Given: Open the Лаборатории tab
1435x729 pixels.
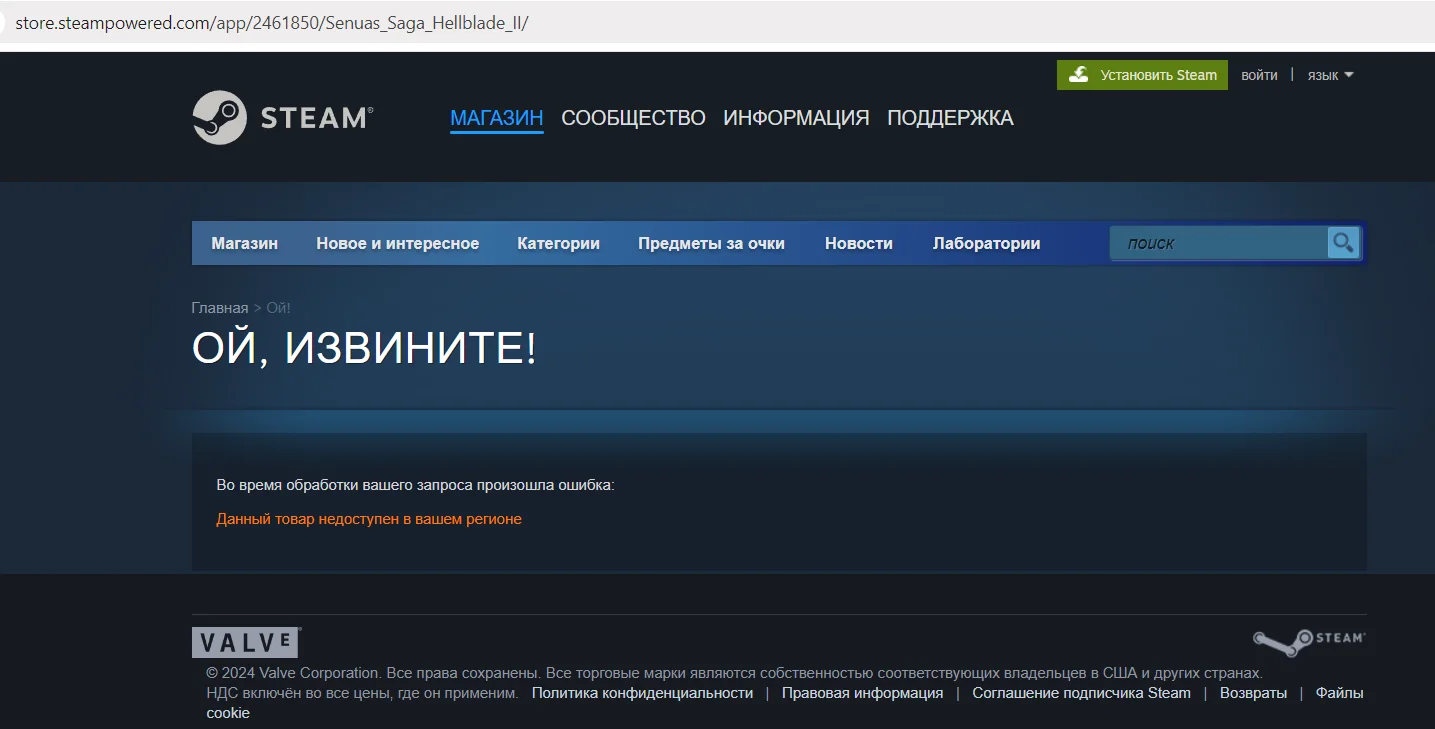Looking at the screenshot, I should 986,243.
